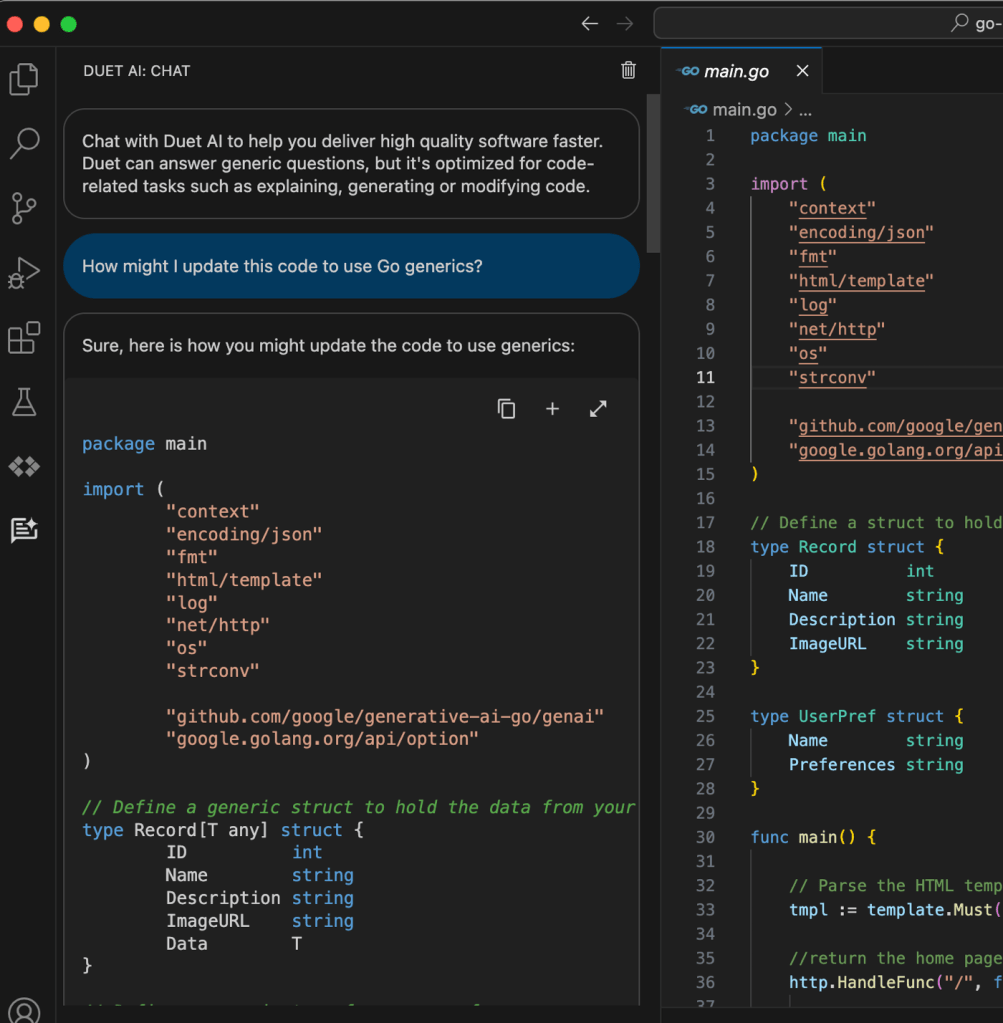
Task: Clear chat history with trash icon
Action: 628,70
